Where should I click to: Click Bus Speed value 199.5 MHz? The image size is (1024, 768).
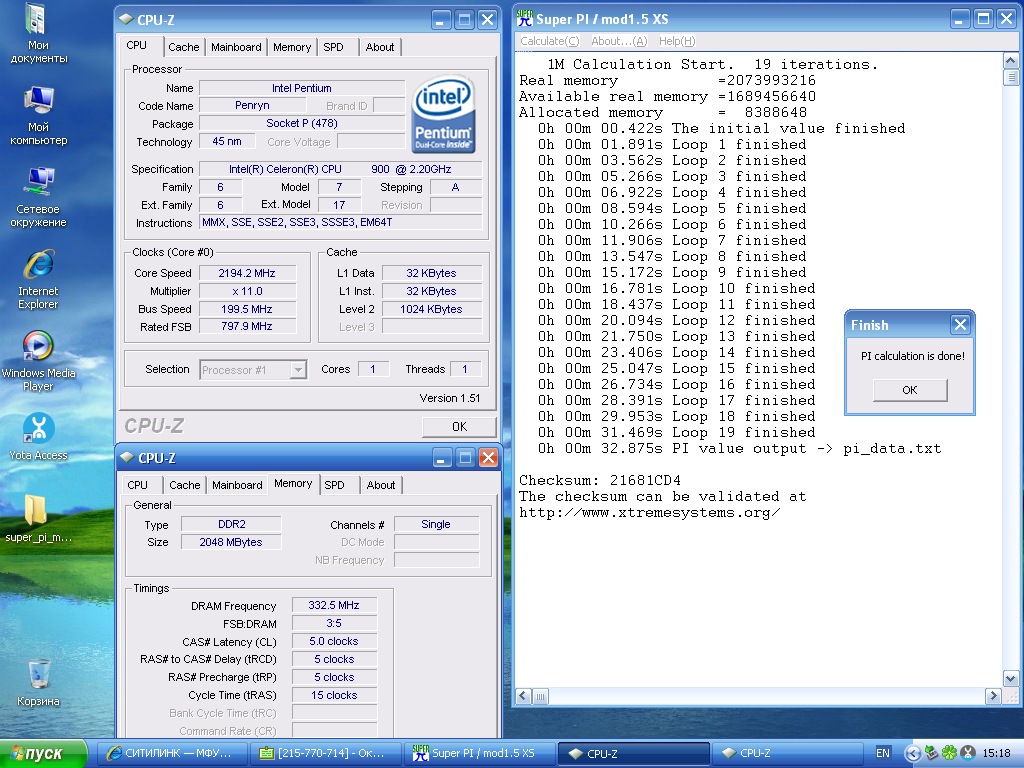point(247,309)
